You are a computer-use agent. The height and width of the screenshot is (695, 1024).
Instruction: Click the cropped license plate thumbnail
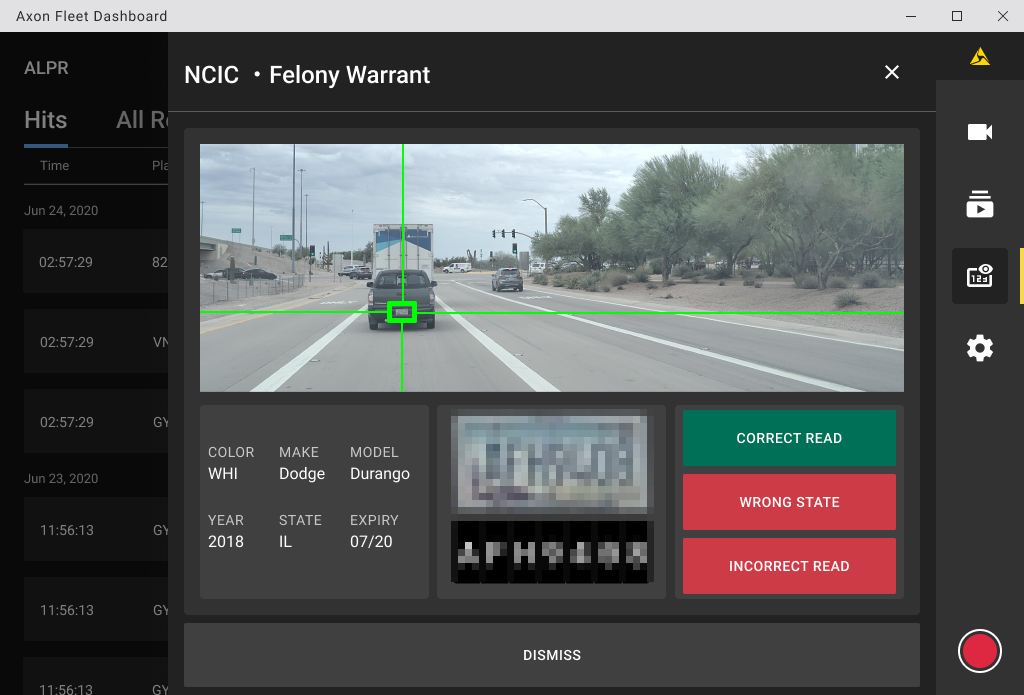point(551,463)
